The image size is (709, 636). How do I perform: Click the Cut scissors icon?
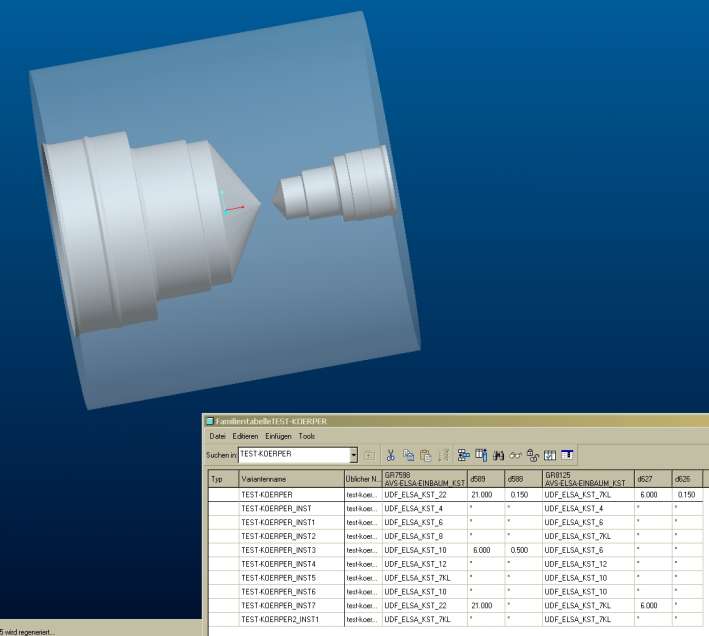(390, 455)
